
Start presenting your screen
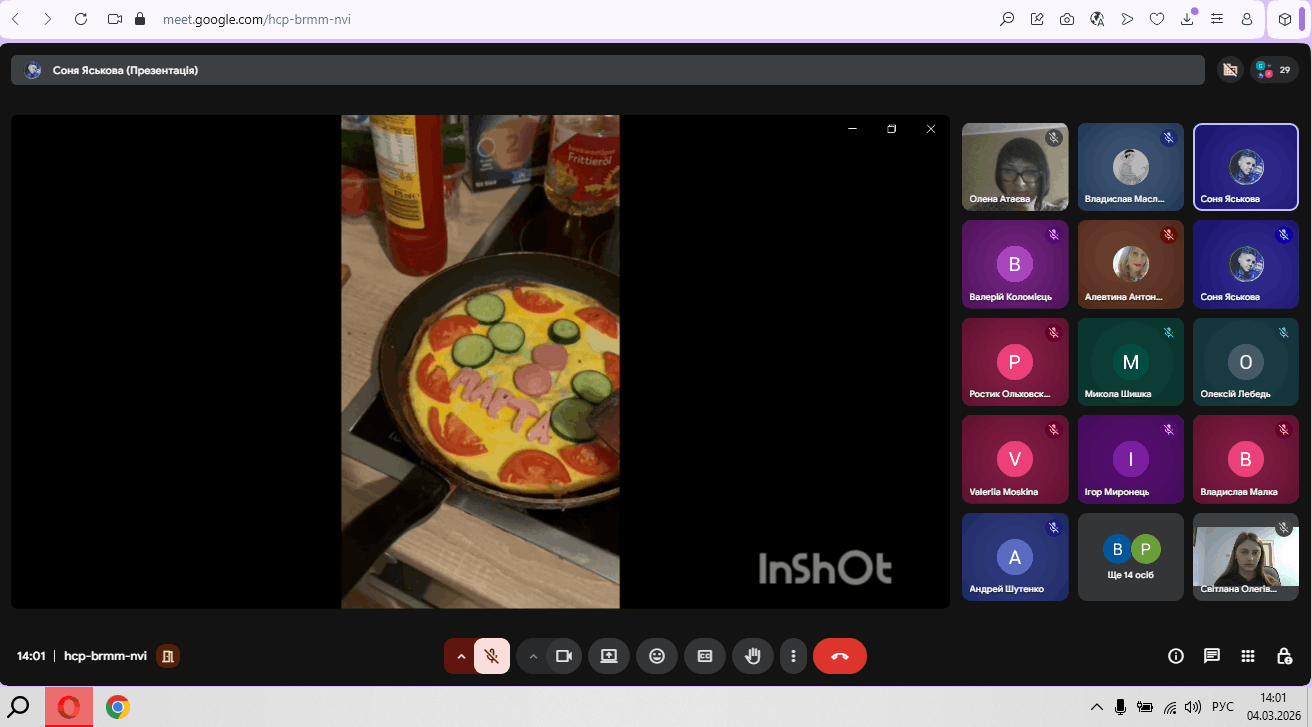tap(608, 656)
